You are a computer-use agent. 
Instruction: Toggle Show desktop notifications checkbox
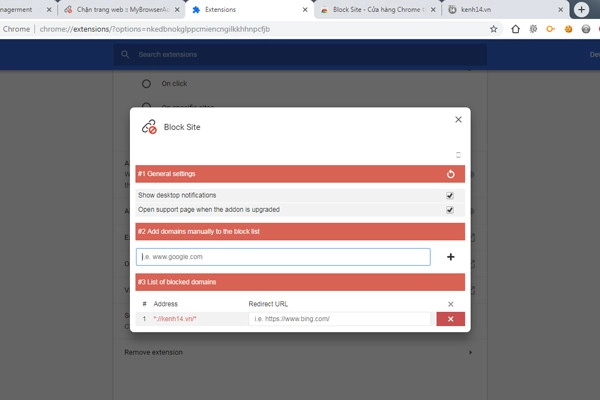click(x=450, y=195)
